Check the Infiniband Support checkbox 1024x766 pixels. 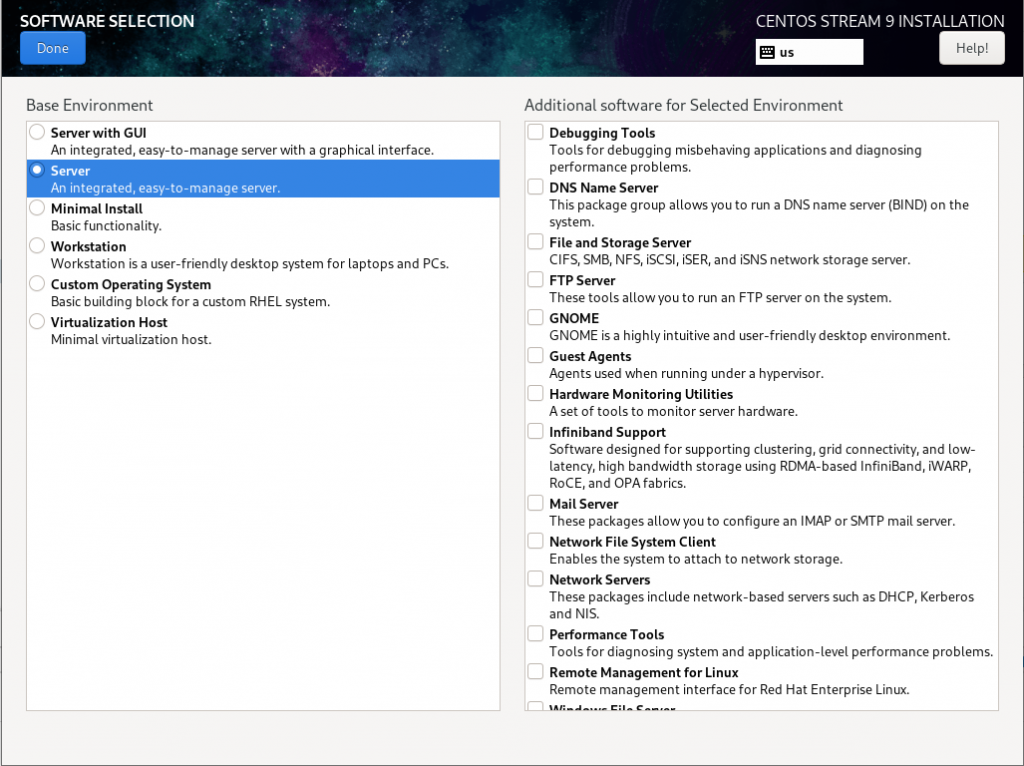[536, 431]
